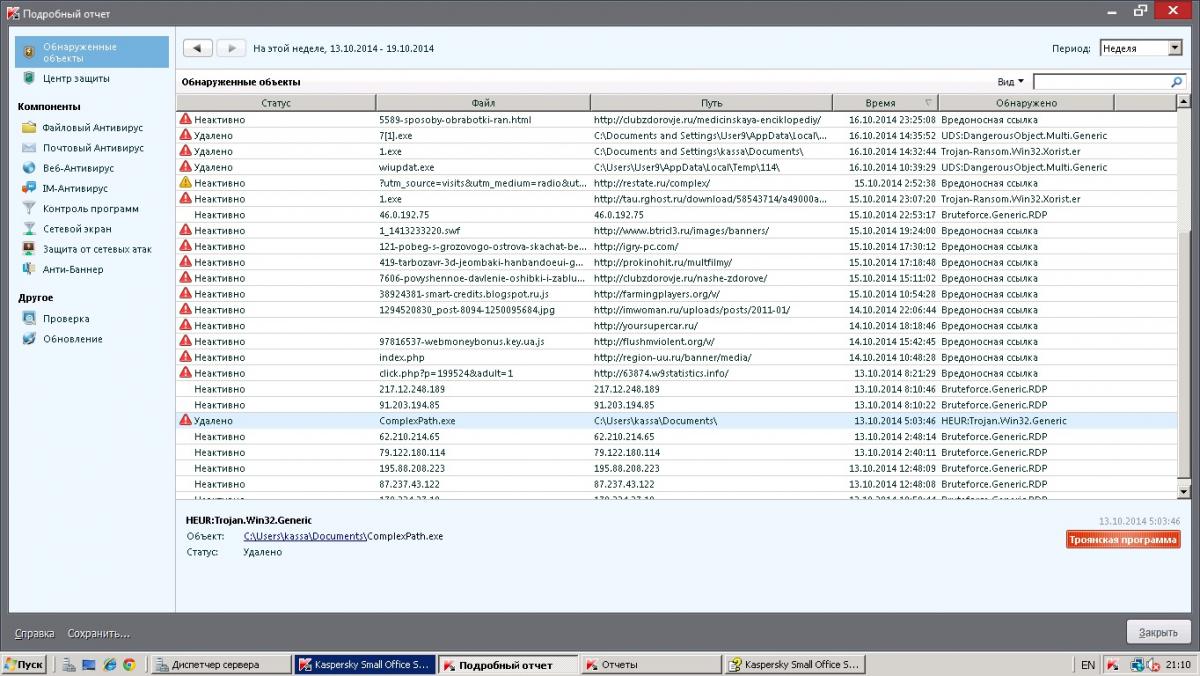Click back arrow to previous week
Image resolution: width=1200 pixels, height=676 pixels.
tap(197, 48)
